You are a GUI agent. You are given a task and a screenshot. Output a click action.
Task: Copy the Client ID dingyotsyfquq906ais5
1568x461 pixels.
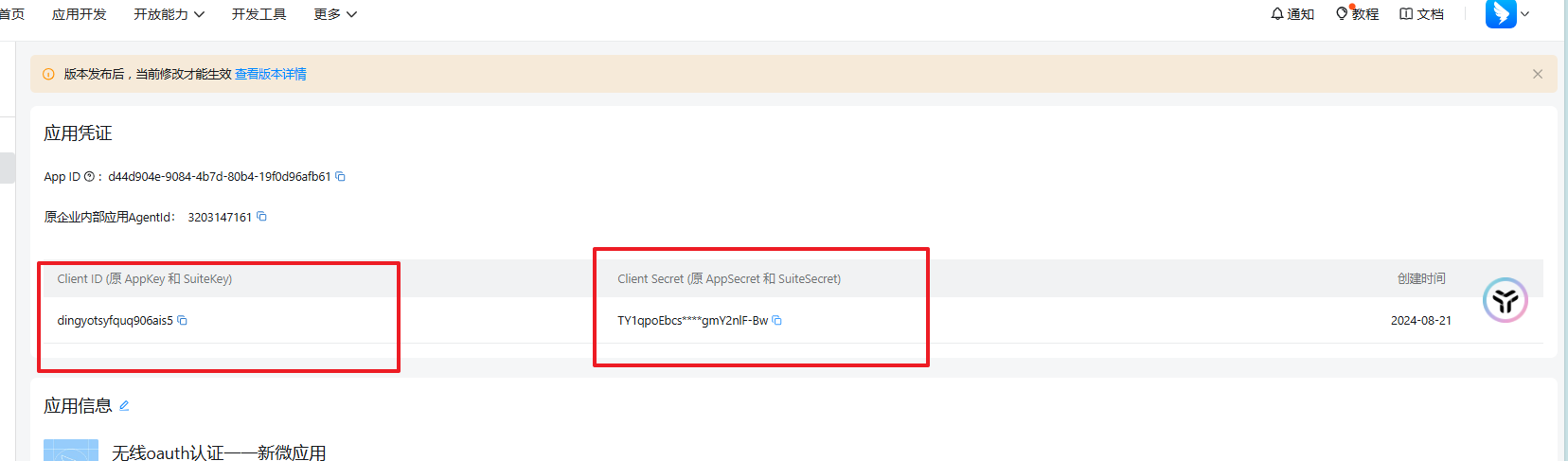[182, 321]
